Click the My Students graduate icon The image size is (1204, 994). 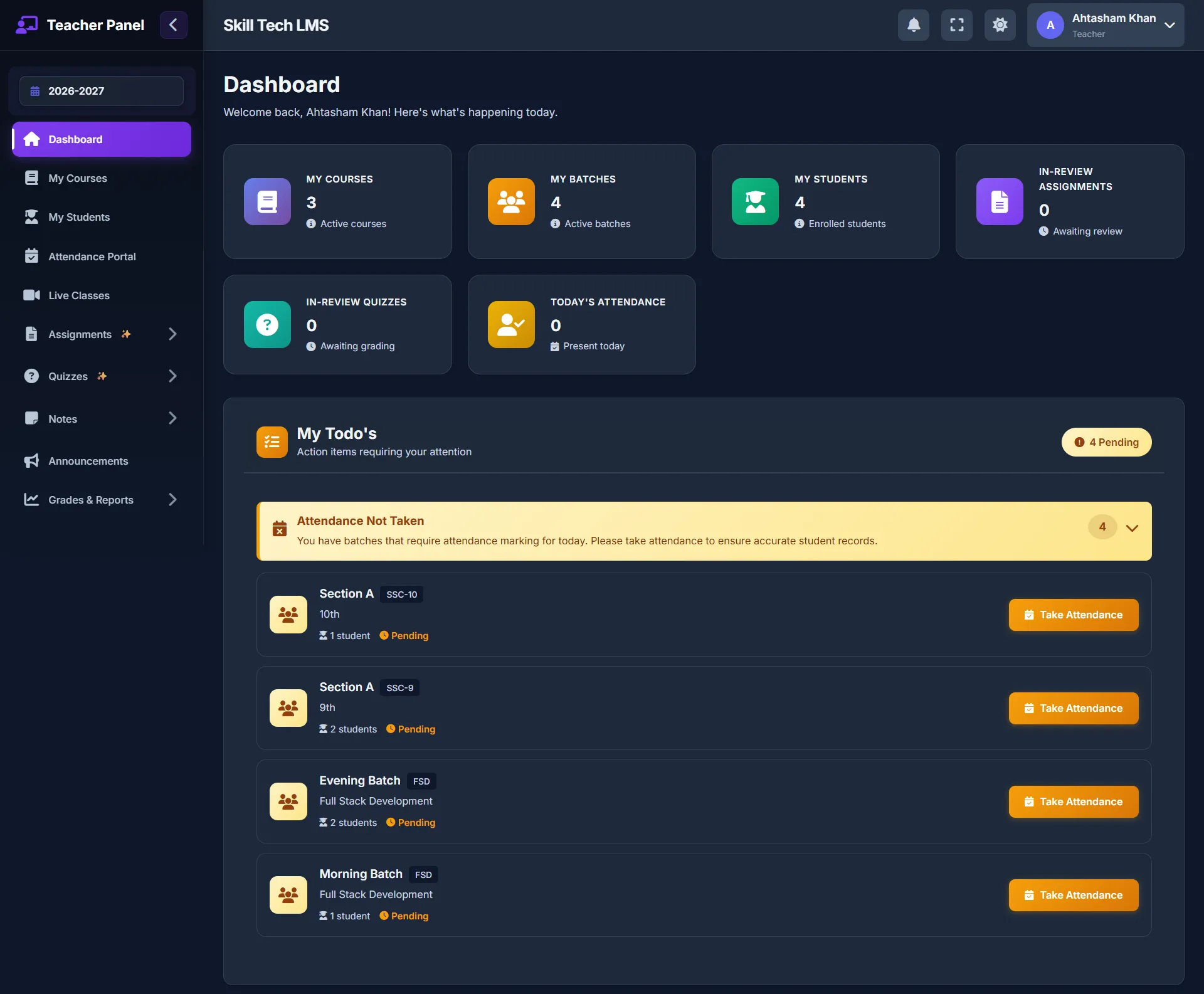755,202
